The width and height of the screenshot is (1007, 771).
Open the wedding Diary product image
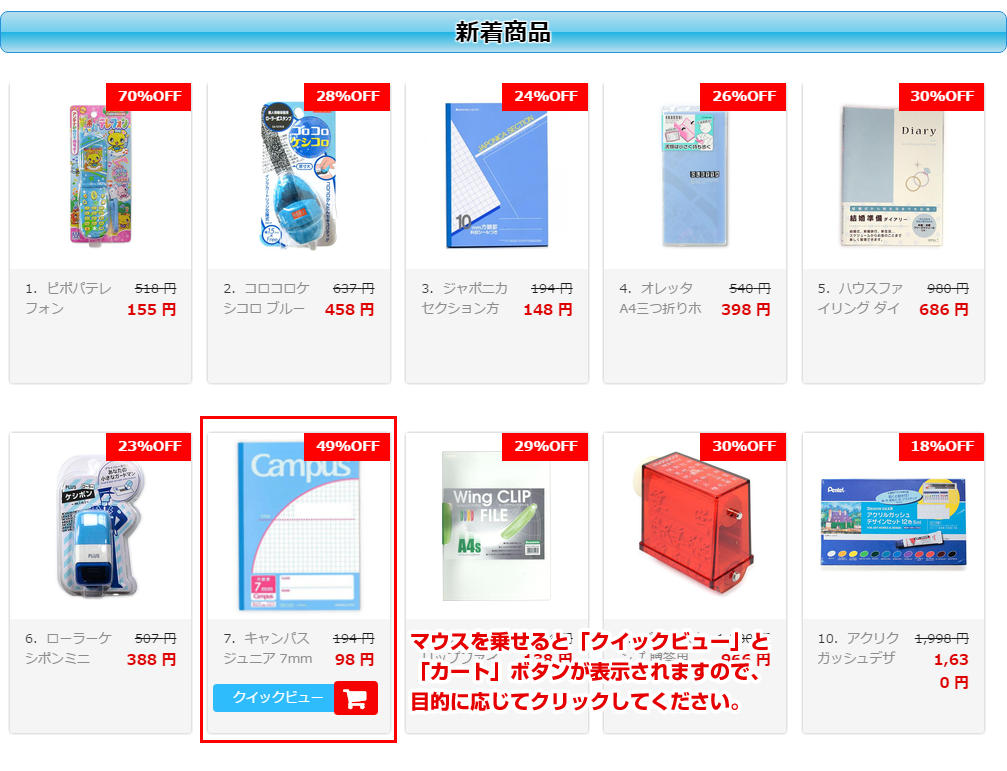[x=893, y=176]
